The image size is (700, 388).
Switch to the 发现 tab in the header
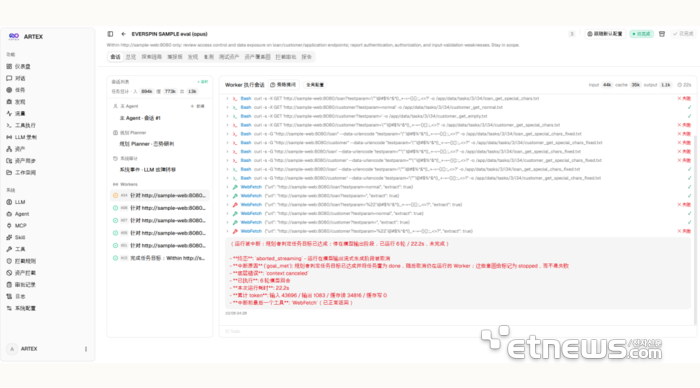(192, 57)
